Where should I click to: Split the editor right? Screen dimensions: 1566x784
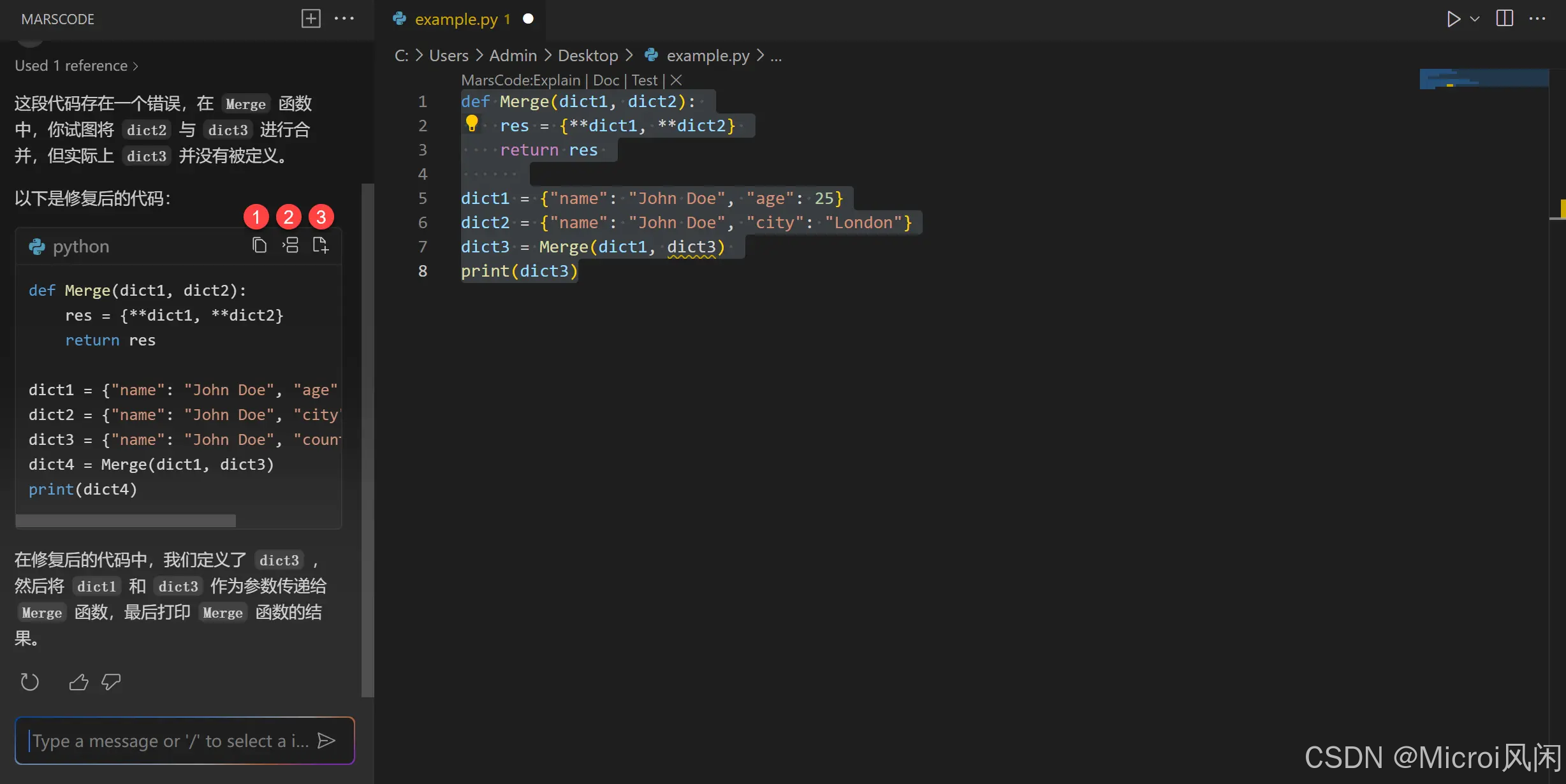pyautogui.click(x=1505, y=18)
